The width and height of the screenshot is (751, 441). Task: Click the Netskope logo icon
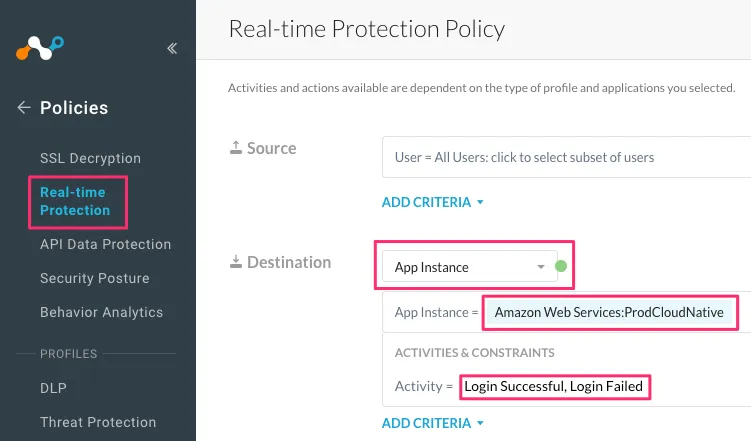pos(40,48)
